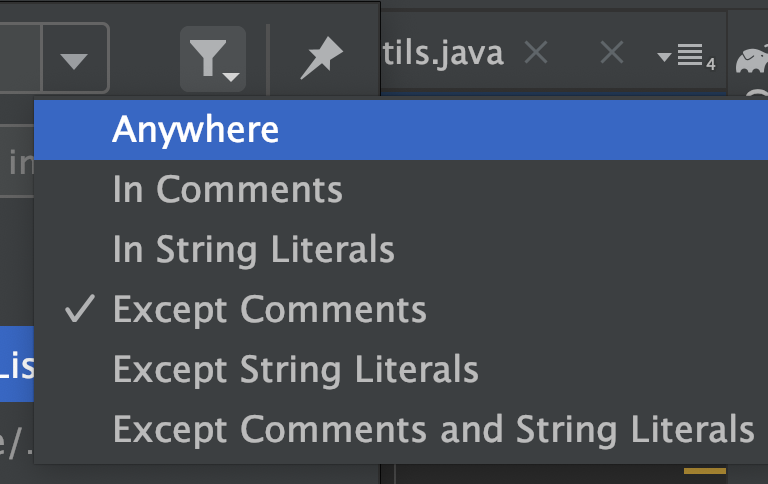Select Except Comments and String Literals

point(432,429)
